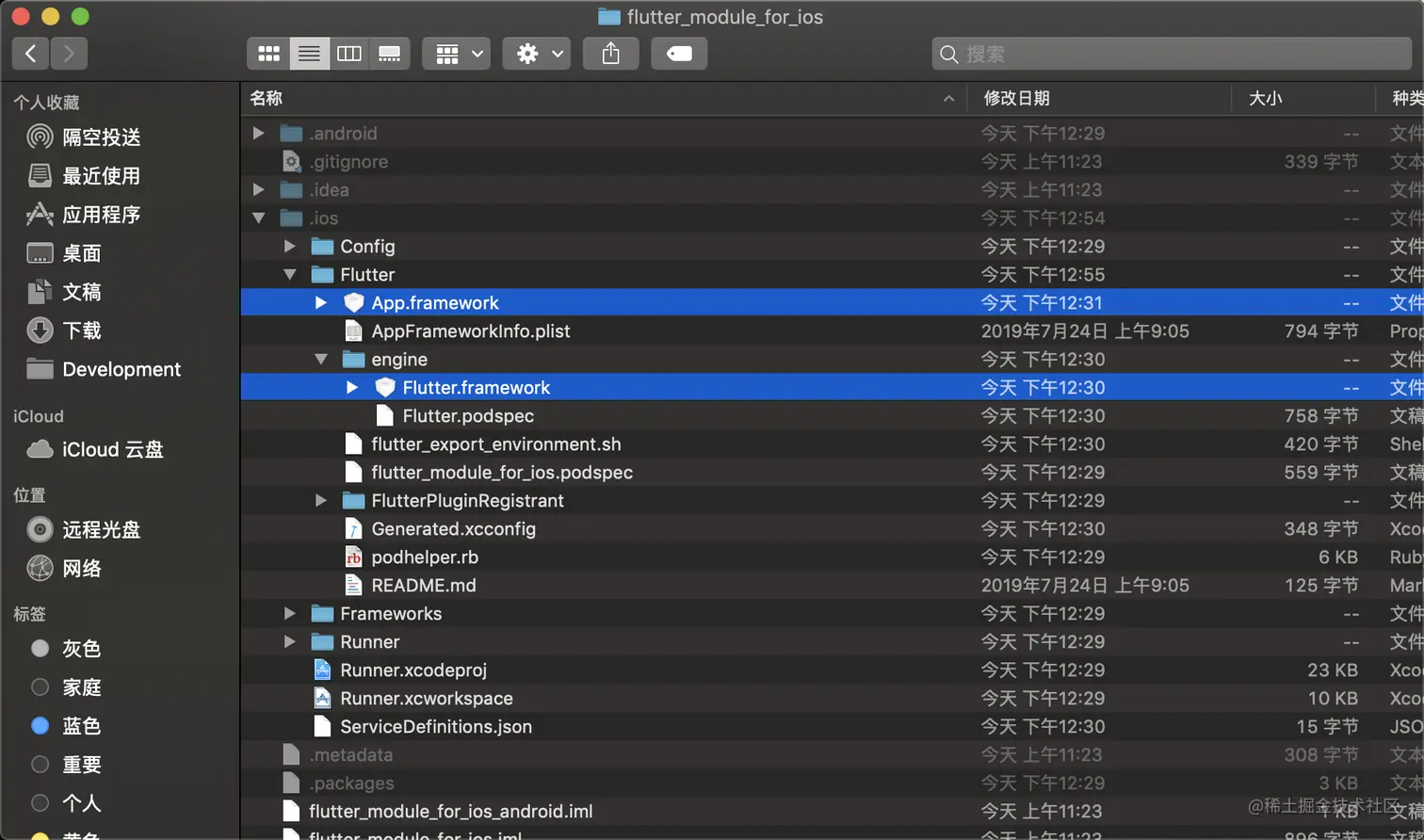Open 隔空投送 (AirDrop) in sidebar
The width and height of the screenshot is (1424, 840).
click(x=85, y=137)
